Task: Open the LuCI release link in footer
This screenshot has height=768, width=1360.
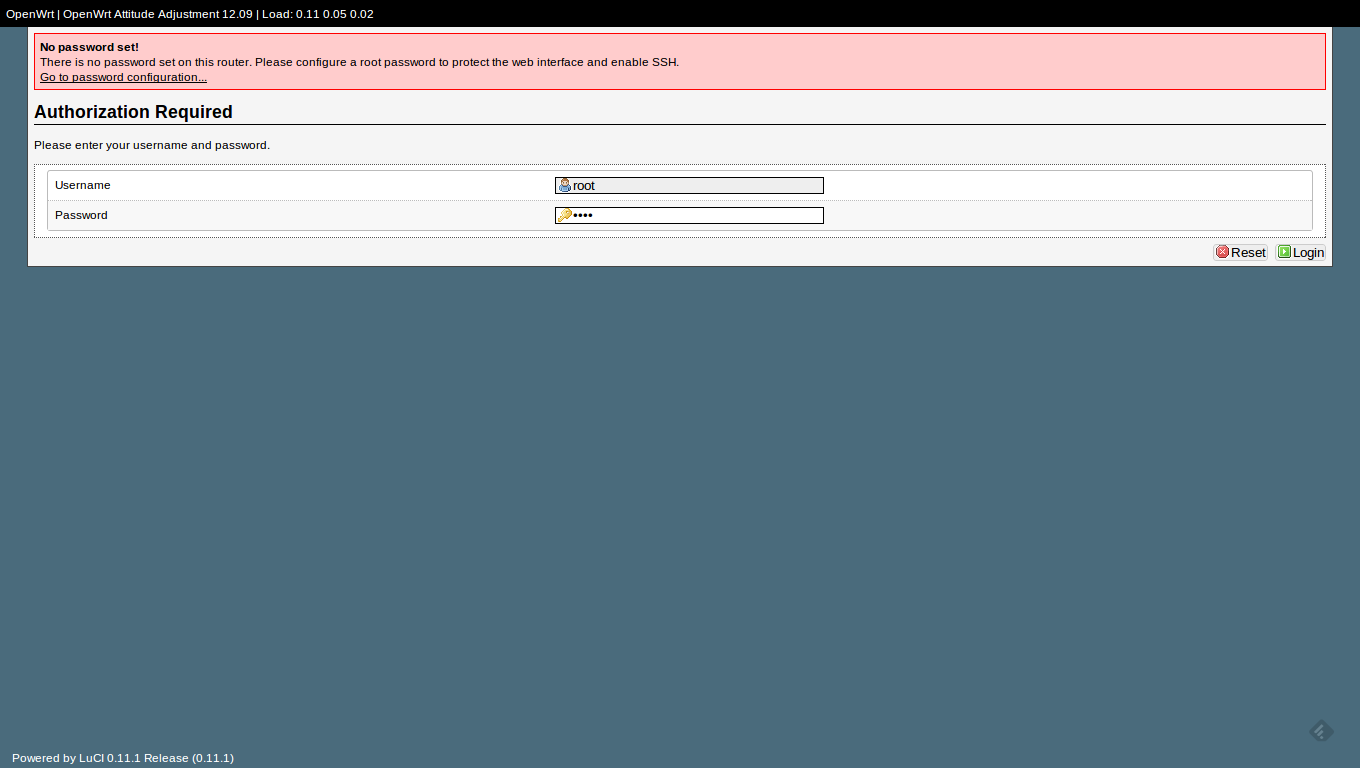Action: [x=123, y=758]
